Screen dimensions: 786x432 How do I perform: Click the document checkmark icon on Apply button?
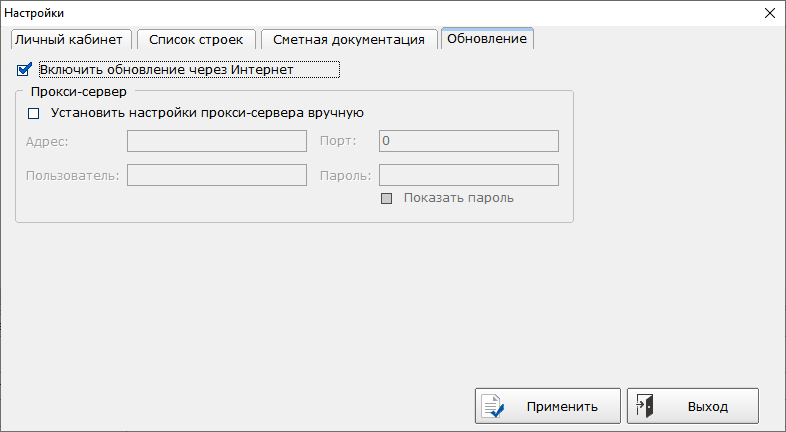pos(493,406)
